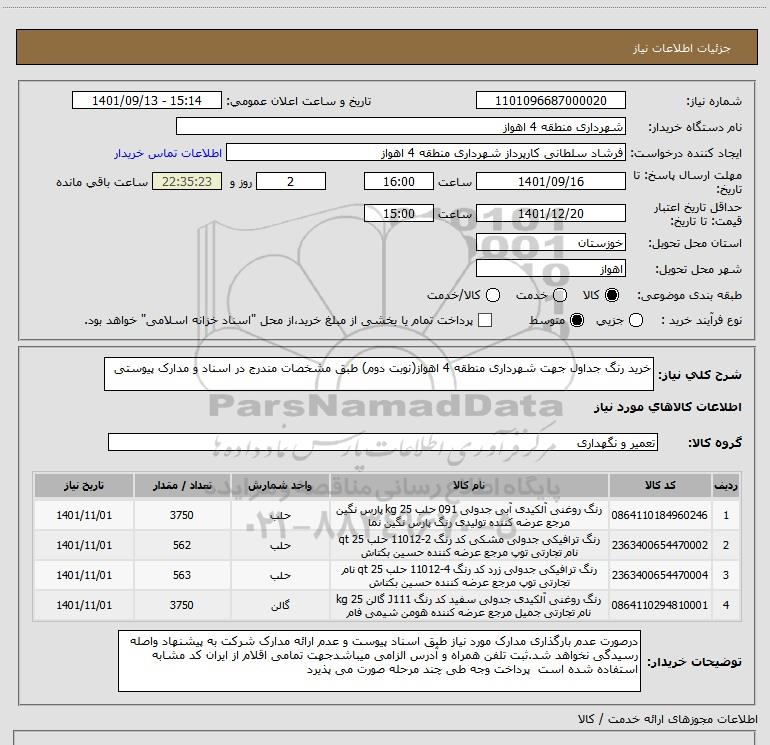Click row 2 product name رنگ ترافیکی مشکی 11012-2
Image resolution: width=770 pixels, height=745 pixels.
[468, 546]
